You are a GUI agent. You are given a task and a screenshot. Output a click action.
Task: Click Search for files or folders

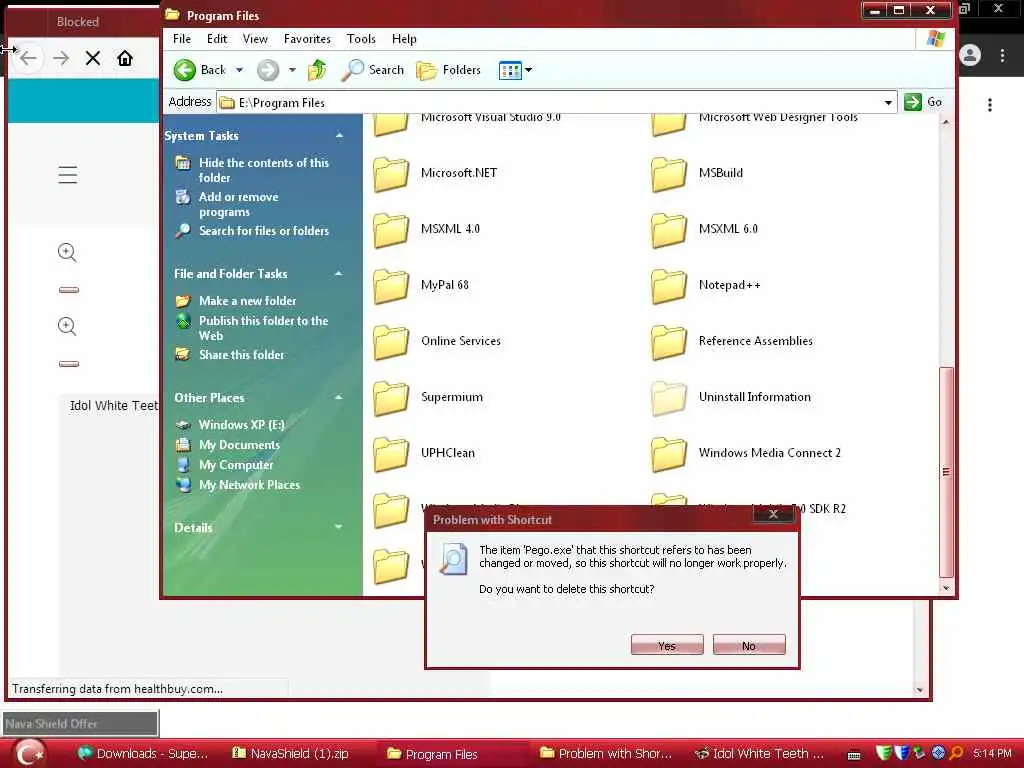pos(264,231)
